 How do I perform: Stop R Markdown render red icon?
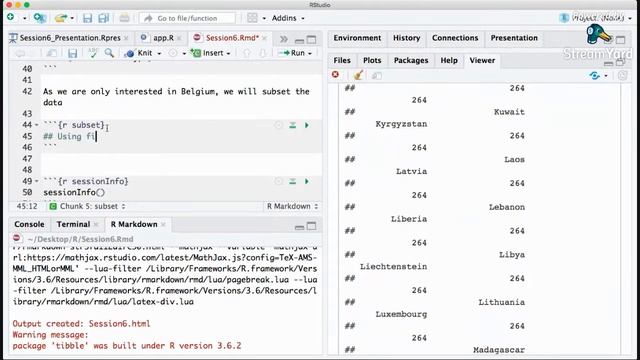tap(17, 238)
